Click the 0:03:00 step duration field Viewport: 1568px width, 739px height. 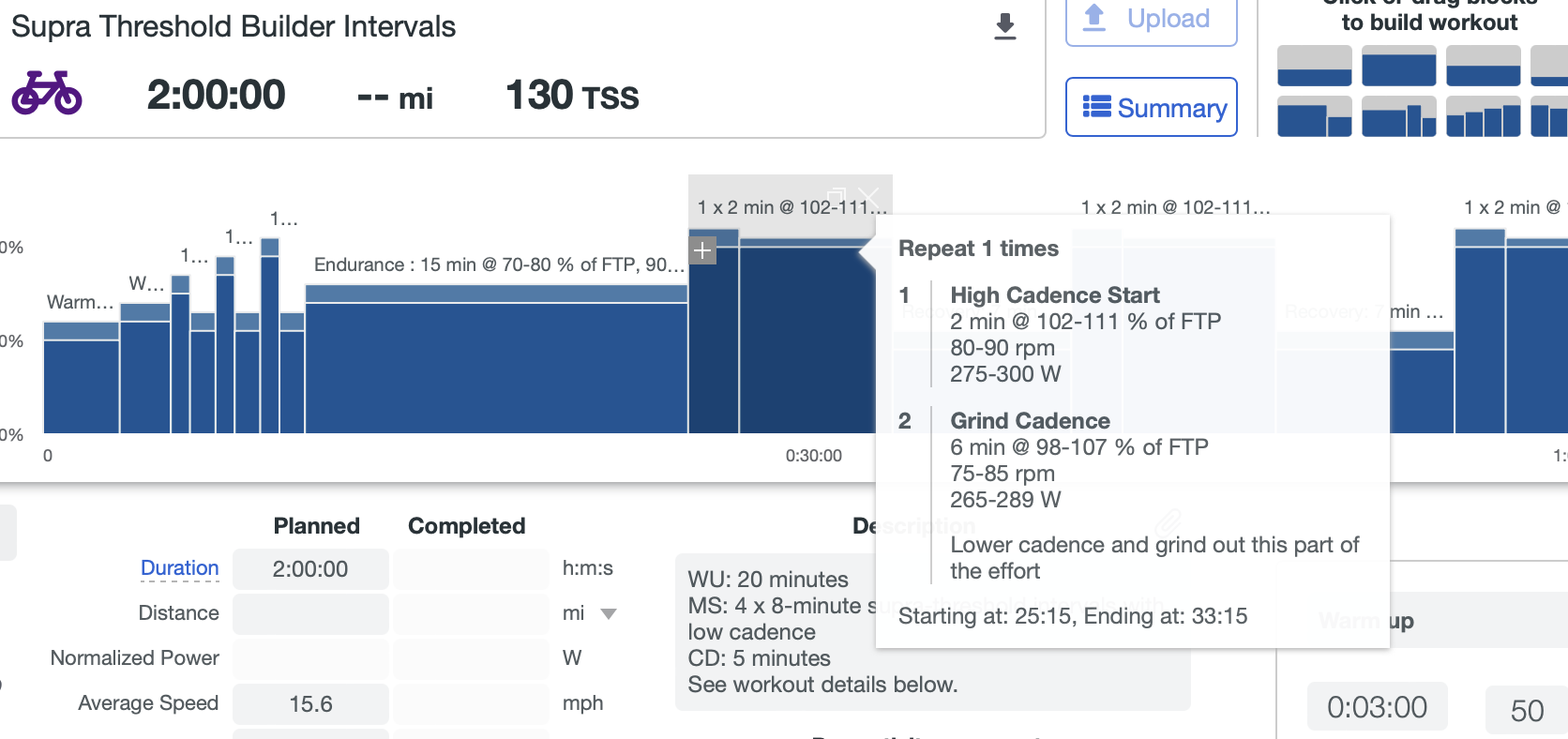point(1377,707)
